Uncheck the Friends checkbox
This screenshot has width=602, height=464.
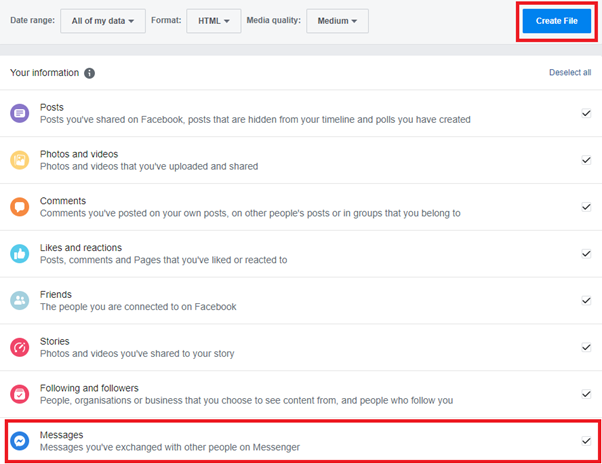pos(586,301)
